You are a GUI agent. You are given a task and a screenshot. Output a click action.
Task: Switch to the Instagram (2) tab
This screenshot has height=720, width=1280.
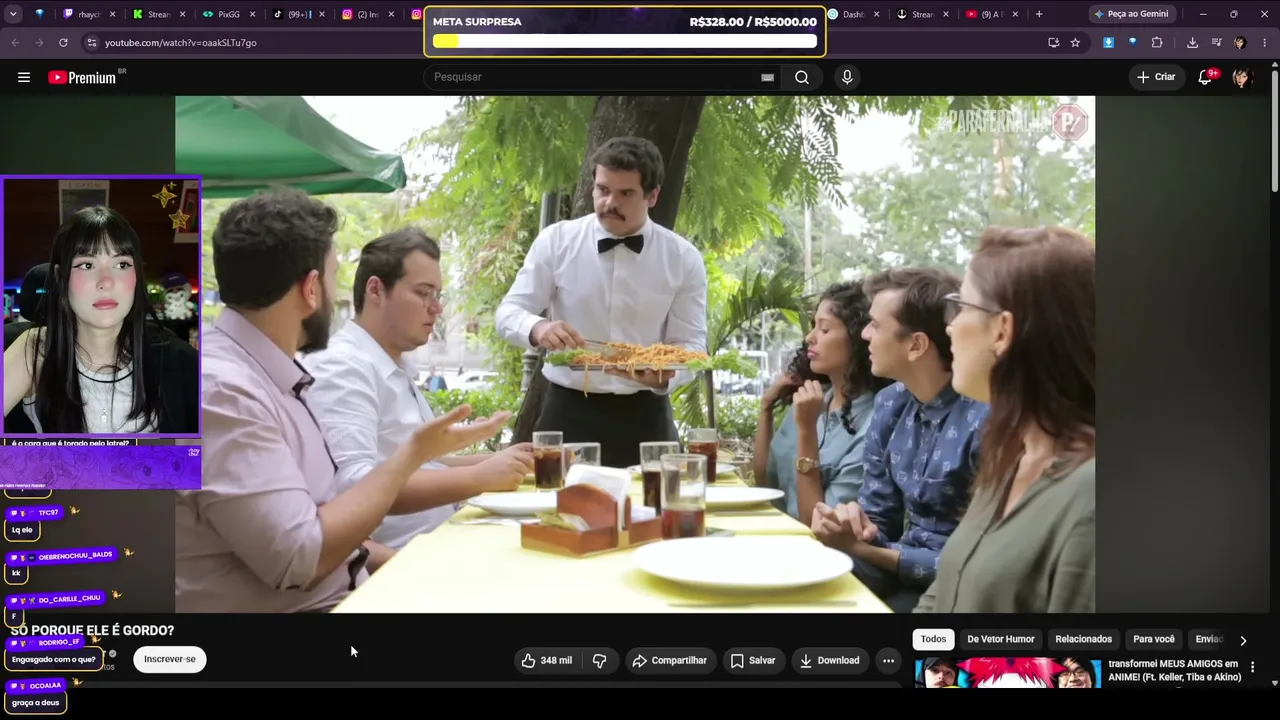[x=369, y=14]
